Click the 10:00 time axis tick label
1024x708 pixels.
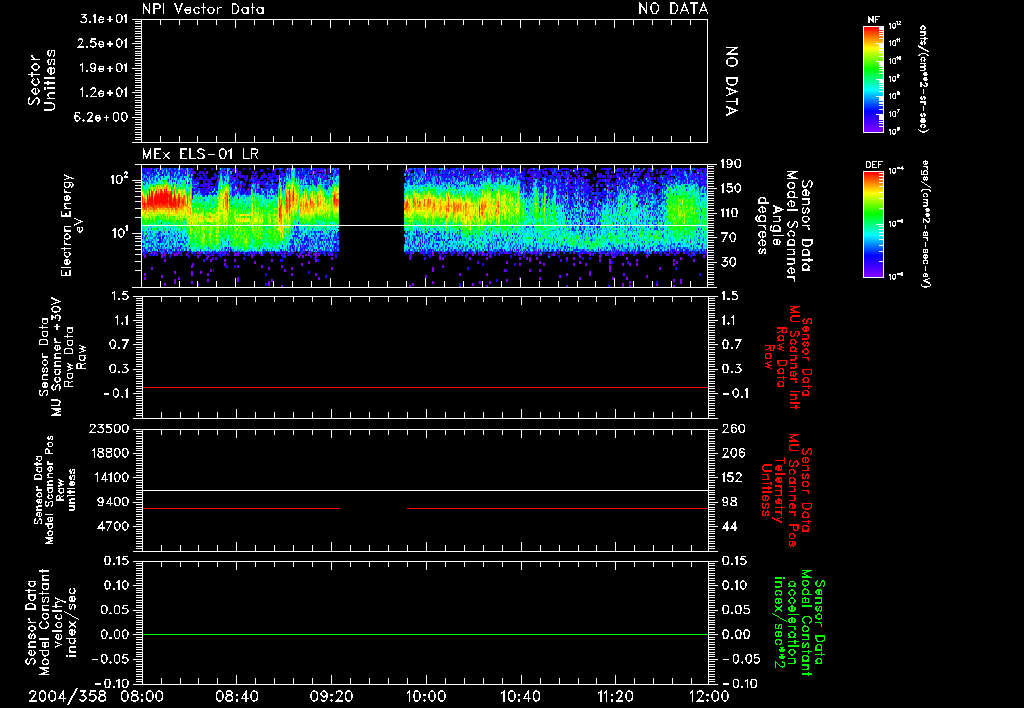(x=426, y=695)
